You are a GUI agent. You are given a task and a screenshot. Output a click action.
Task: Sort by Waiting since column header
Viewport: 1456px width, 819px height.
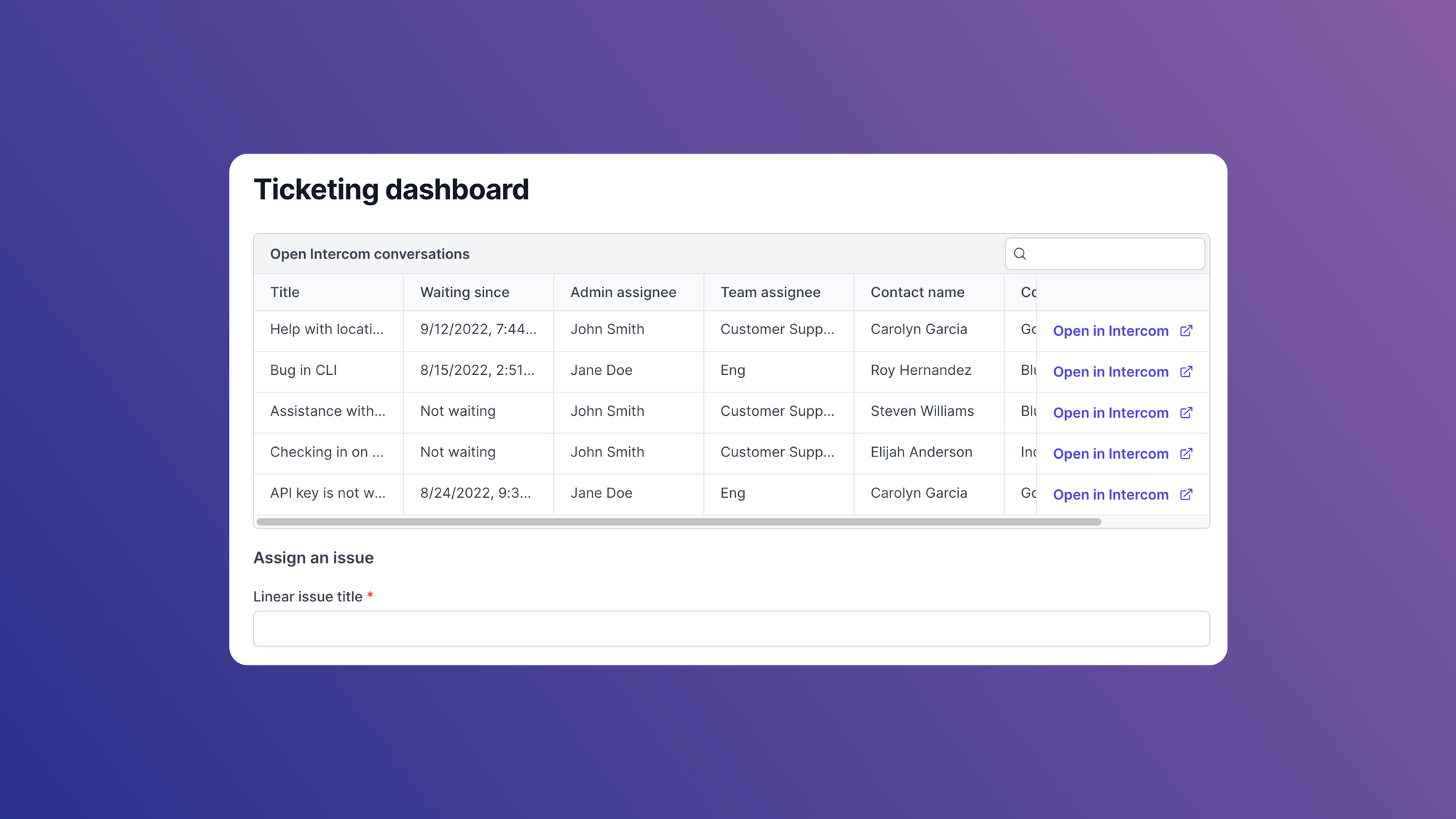pos(478,292)
